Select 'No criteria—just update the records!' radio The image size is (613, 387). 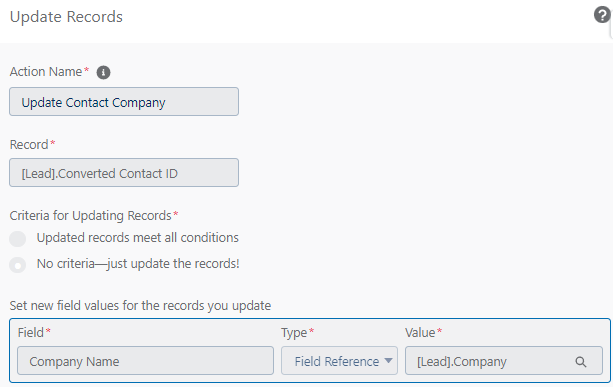[x=18, y=265]
